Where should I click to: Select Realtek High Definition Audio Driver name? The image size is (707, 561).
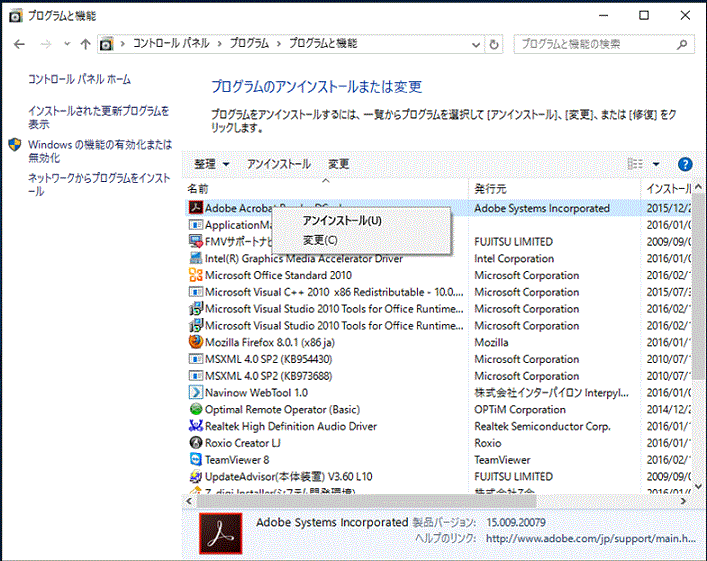pos(291,426)
